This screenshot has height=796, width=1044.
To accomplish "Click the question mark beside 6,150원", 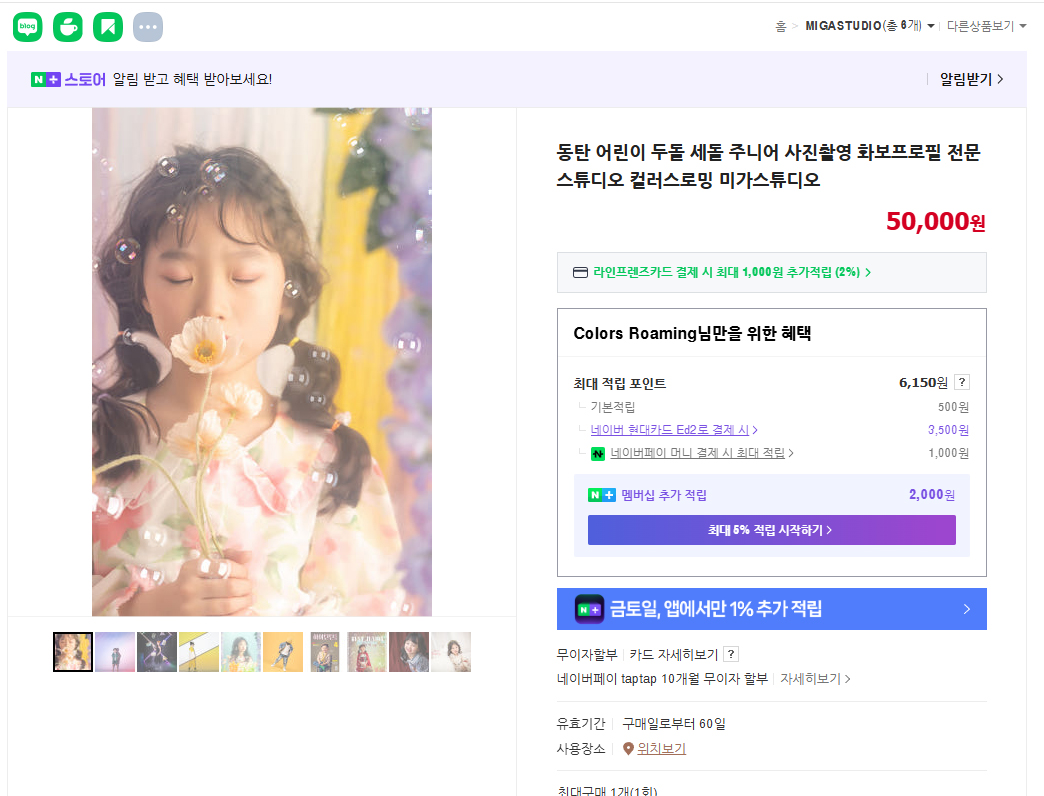I will click(962, 383).
